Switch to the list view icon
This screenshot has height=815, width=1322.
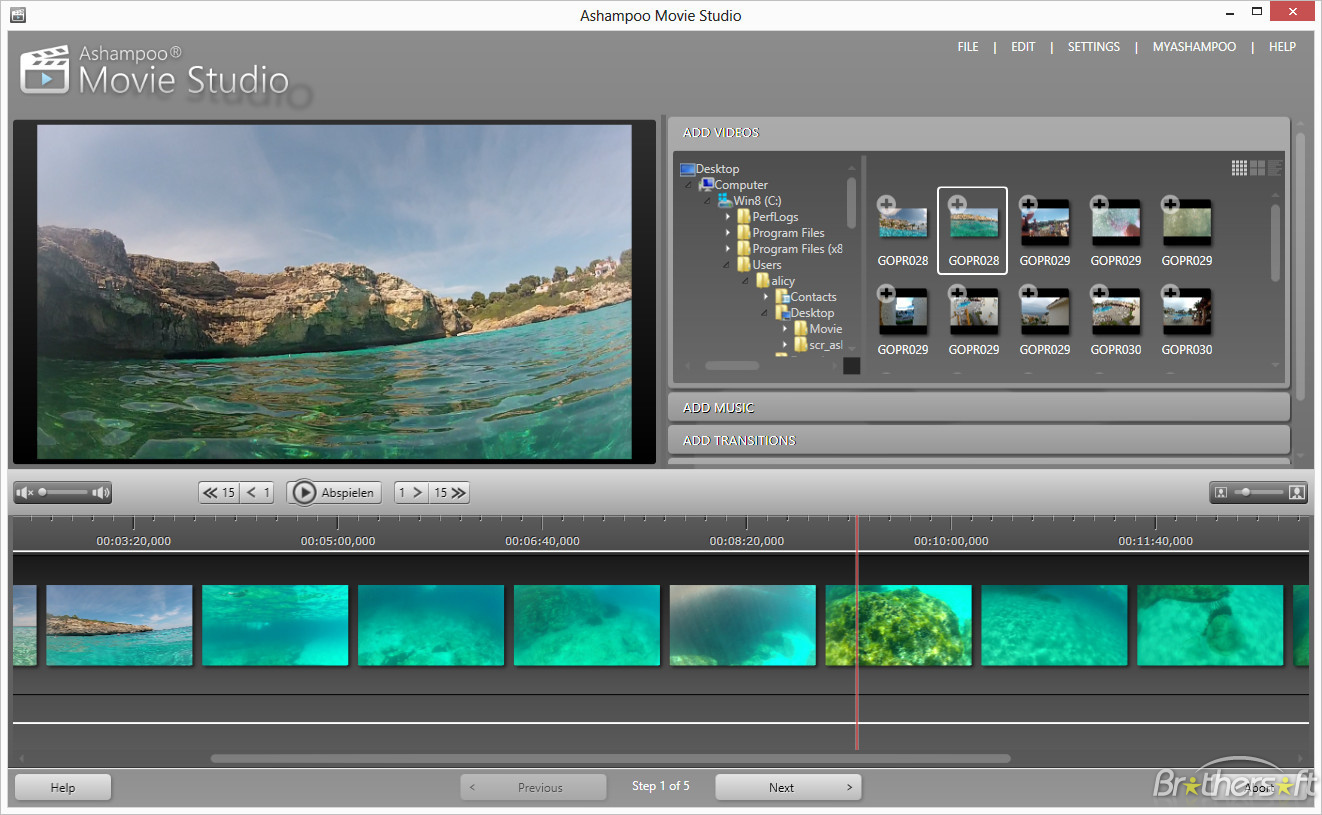pos(1273,168)
